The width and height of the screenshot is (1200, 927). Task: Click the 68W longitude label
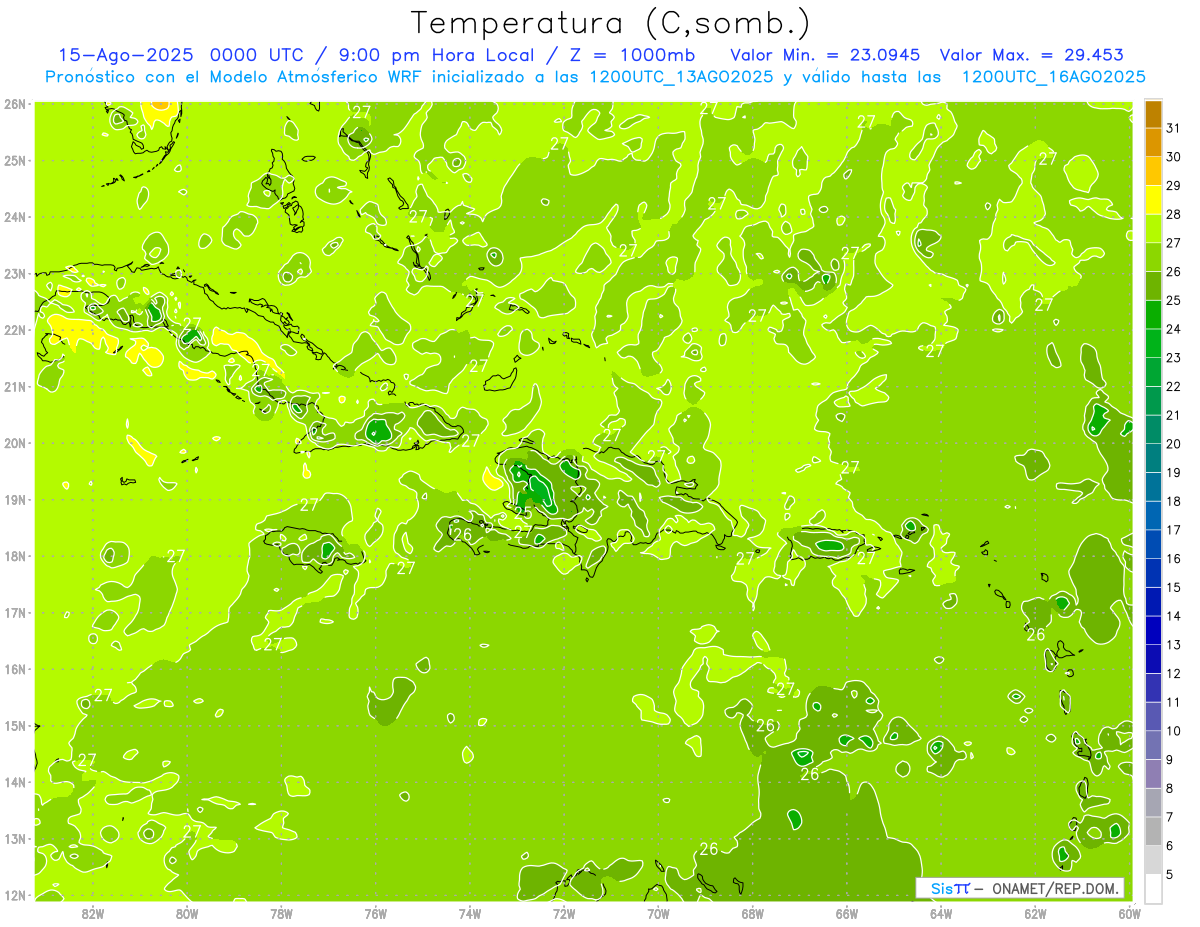[x=752, y=913]
